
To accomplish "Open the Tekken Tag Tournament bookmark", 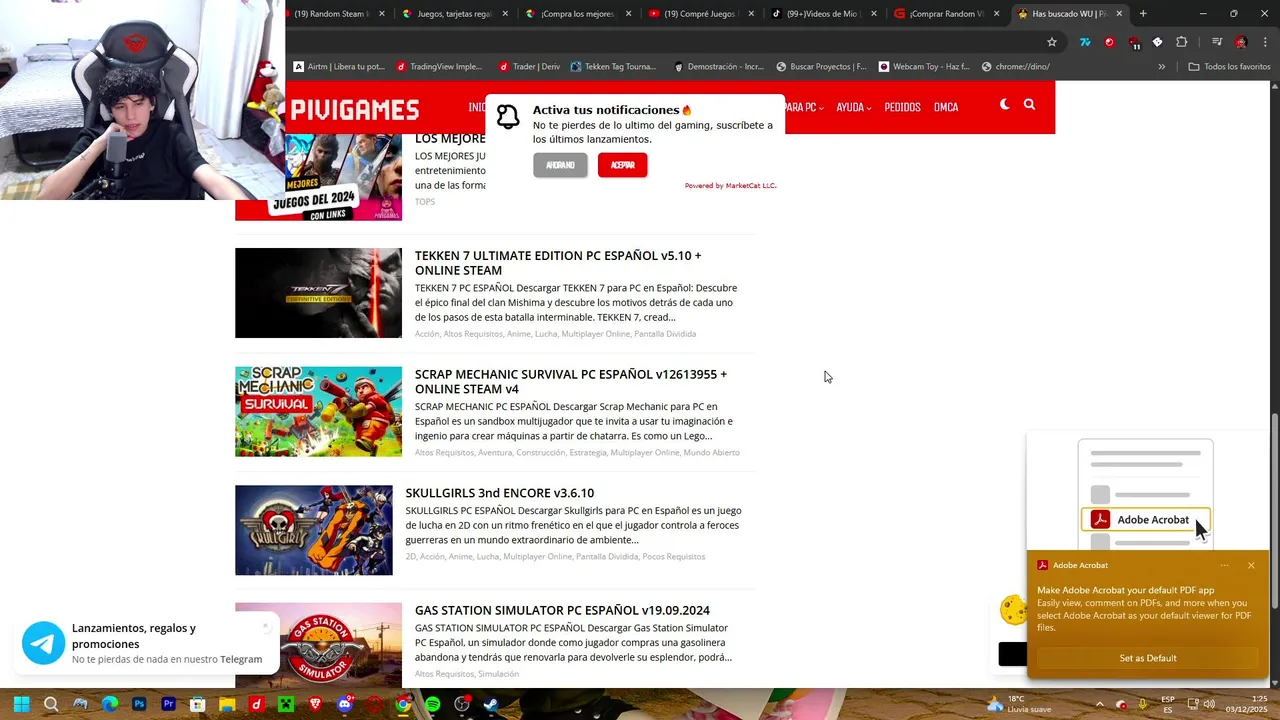I will (x=613, y=67).
